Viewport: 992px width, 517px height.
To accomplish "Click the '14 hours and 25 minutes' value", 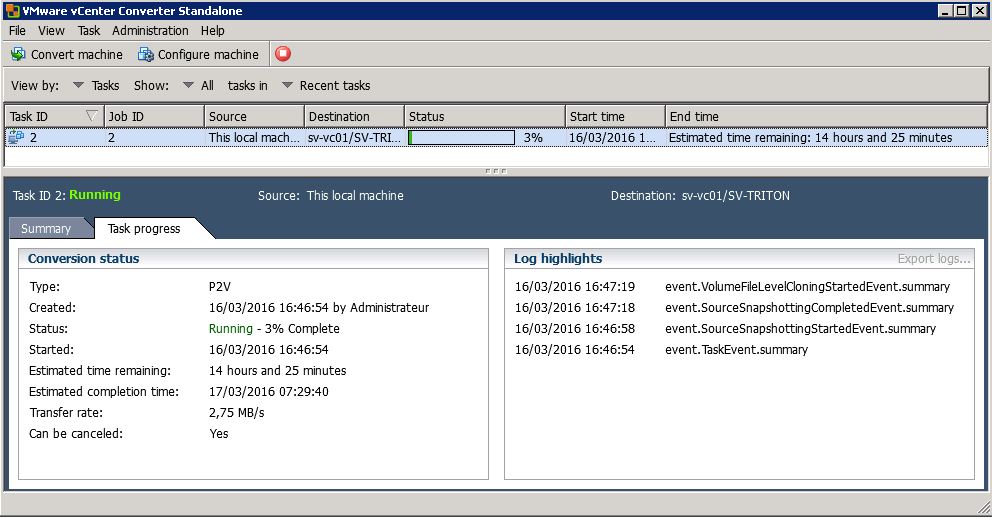I will click(x=277, y=371).
